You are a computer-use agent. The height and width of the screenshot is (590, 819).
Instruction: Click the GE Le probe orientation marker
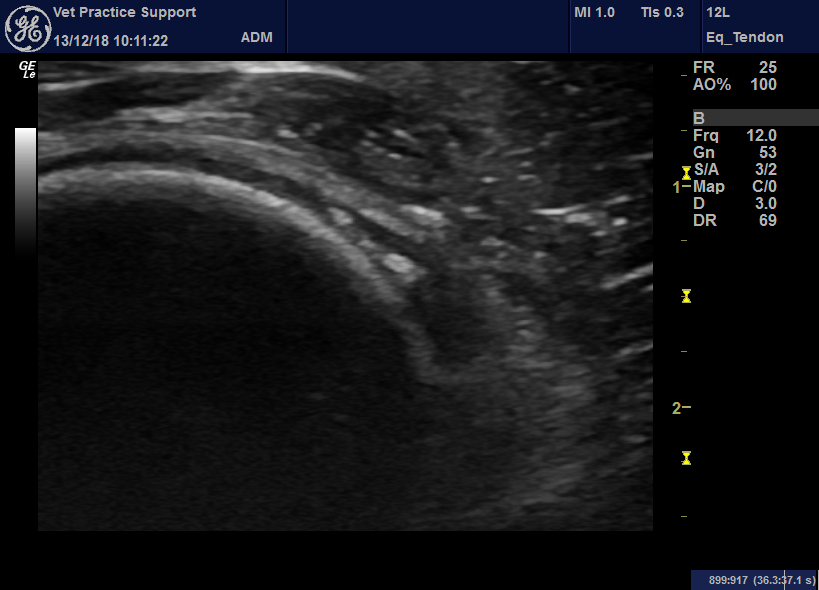(x=27, y=70)
